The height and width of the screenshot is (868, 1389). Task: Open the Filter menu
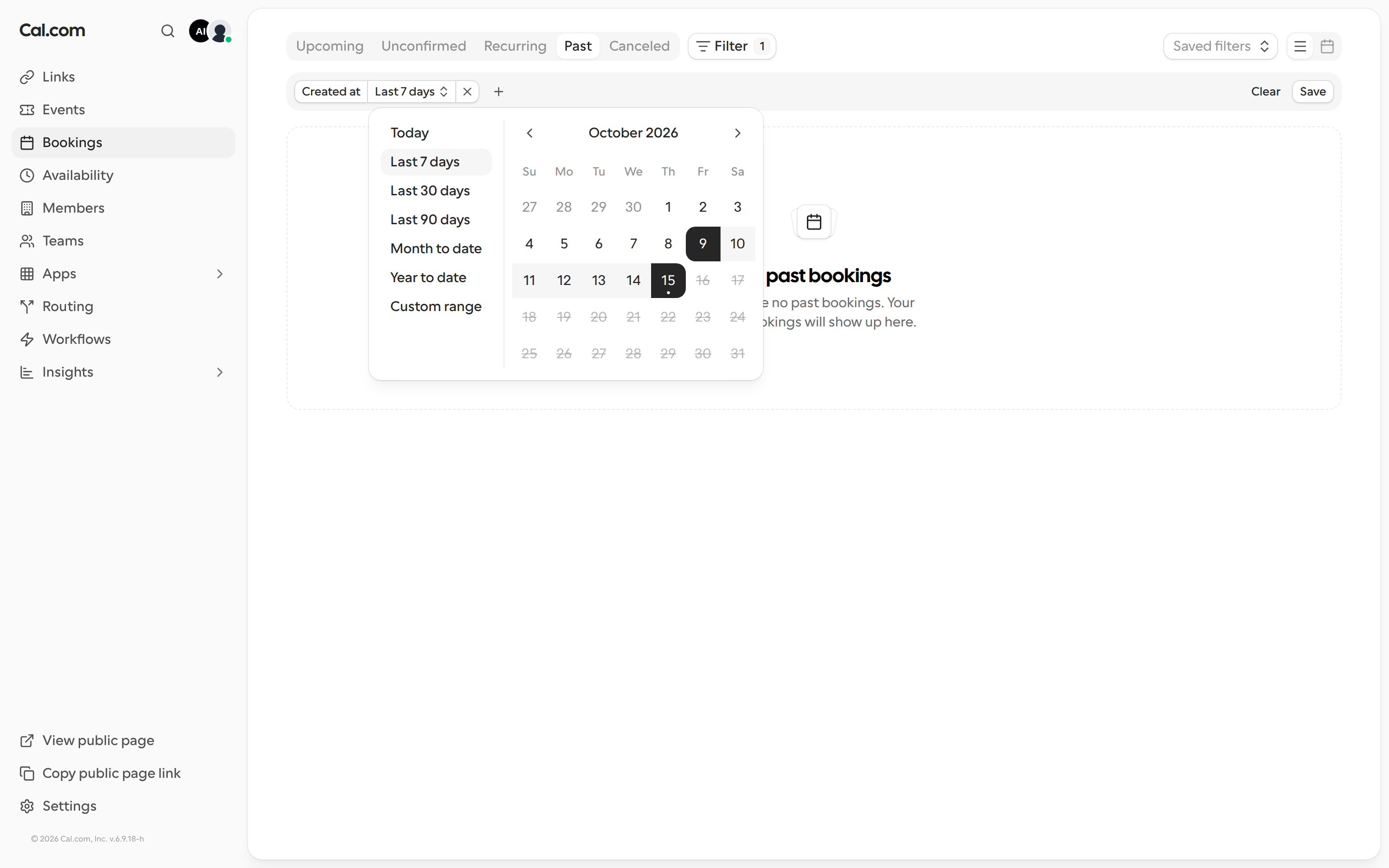click(732, 46)
